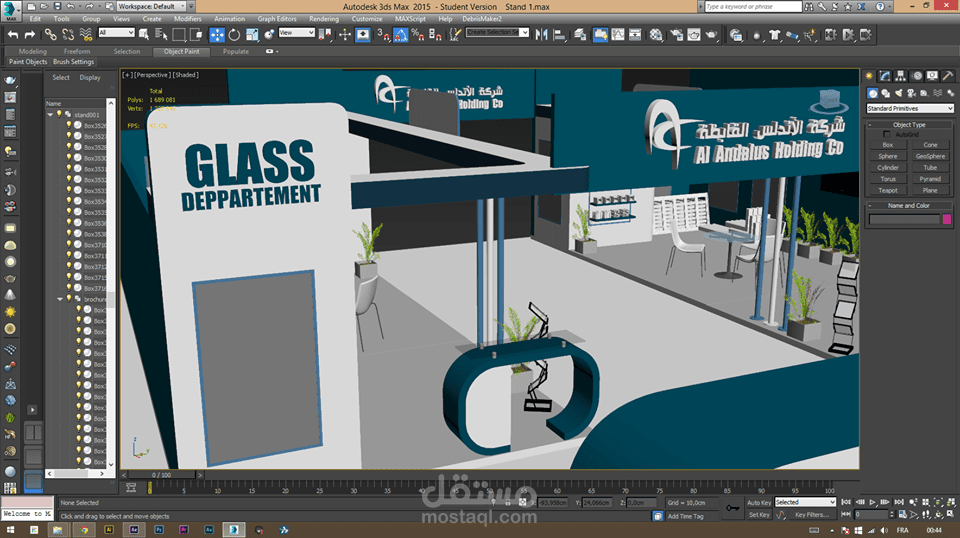This screenshot has height=538, width=960.
Task: Toggle the Percent Snap icon
Action: click(418, 35)
